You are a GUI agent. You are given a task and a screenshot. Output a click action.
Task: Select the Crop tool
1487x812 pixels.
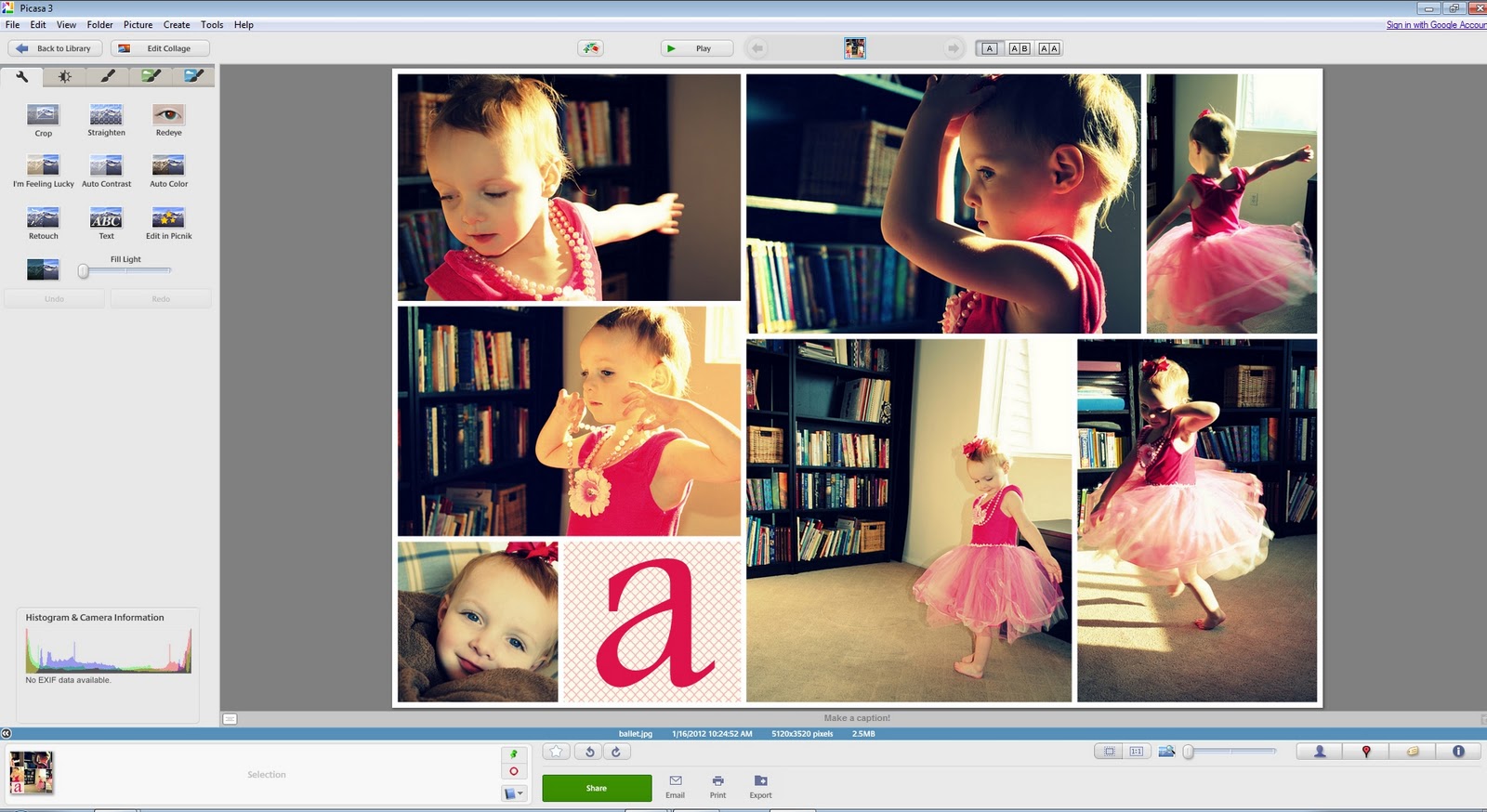click(43, 115)
